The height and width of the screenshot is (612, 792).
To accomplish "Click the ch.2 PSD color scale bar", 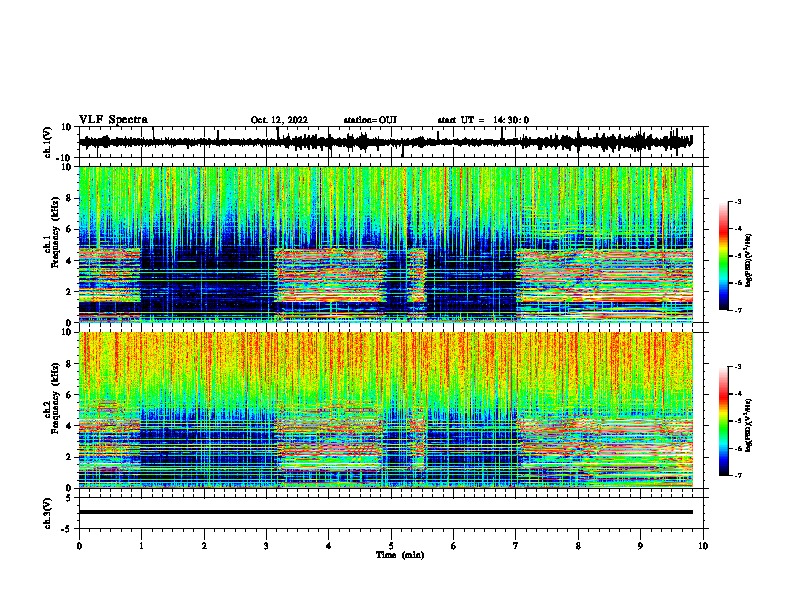I will [723, 421].
